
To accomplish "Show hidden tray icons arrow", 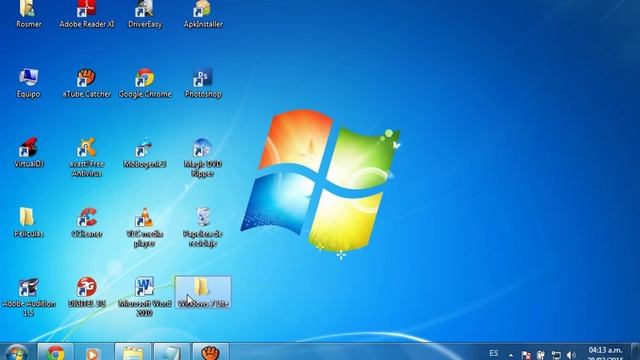I will 511,355.
